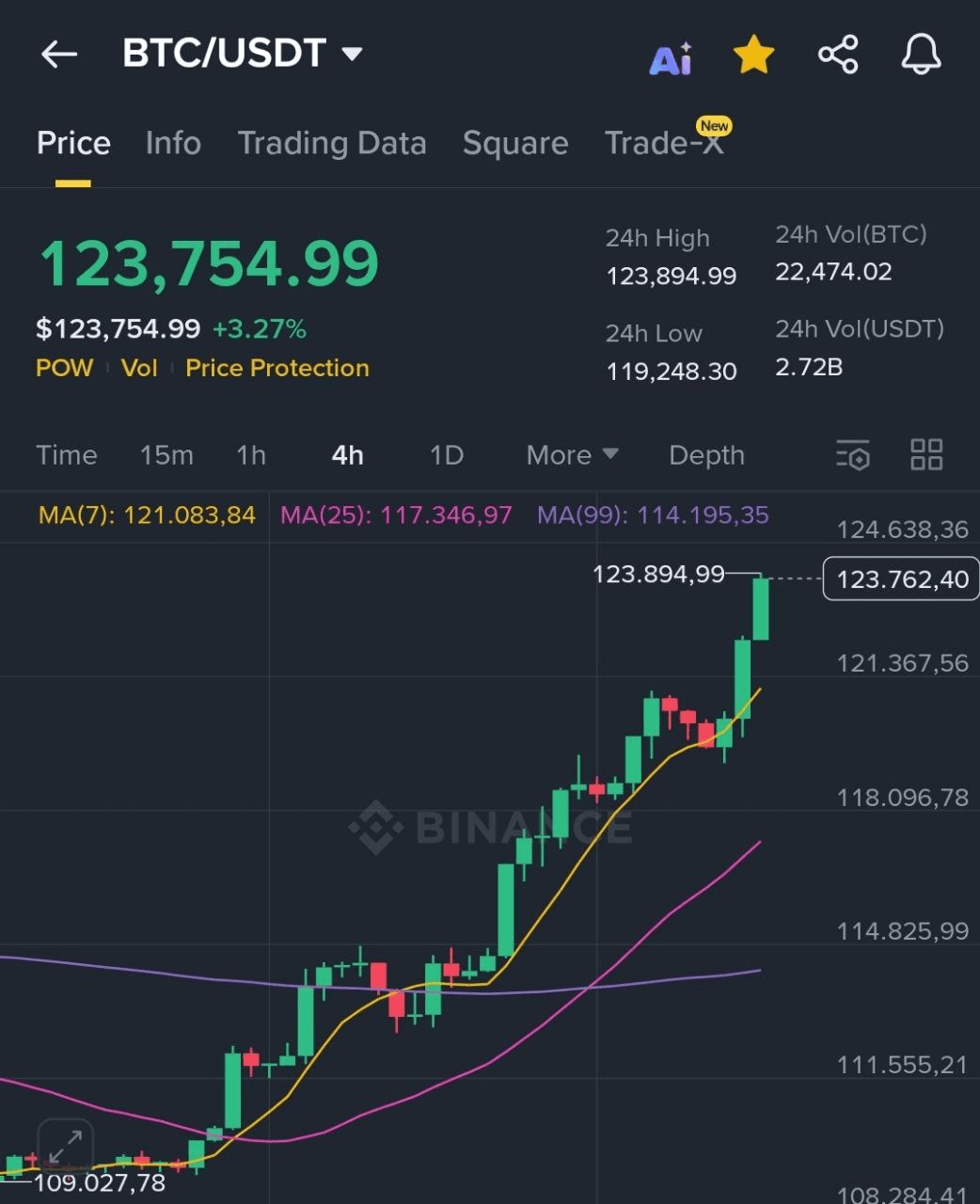Toggle the favorite star for BTC/USDT
The image size is (980, 1204).
pos(753,55)
